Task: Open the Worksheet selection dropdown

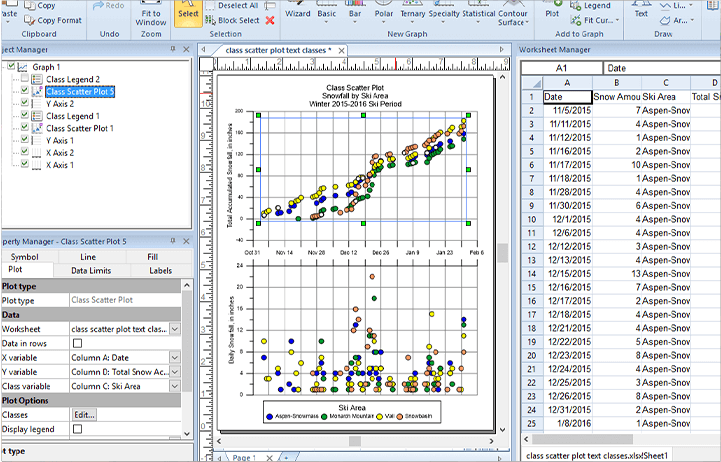Action: click(x=174, y=329)
